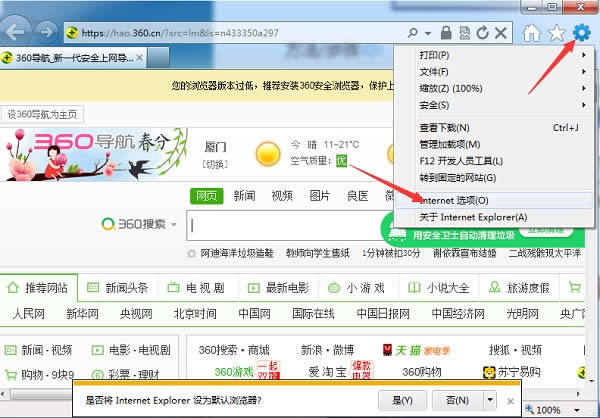Close the 360导航 tab
600x418 pixels.
pyautogui.click(x=139, y=58)
